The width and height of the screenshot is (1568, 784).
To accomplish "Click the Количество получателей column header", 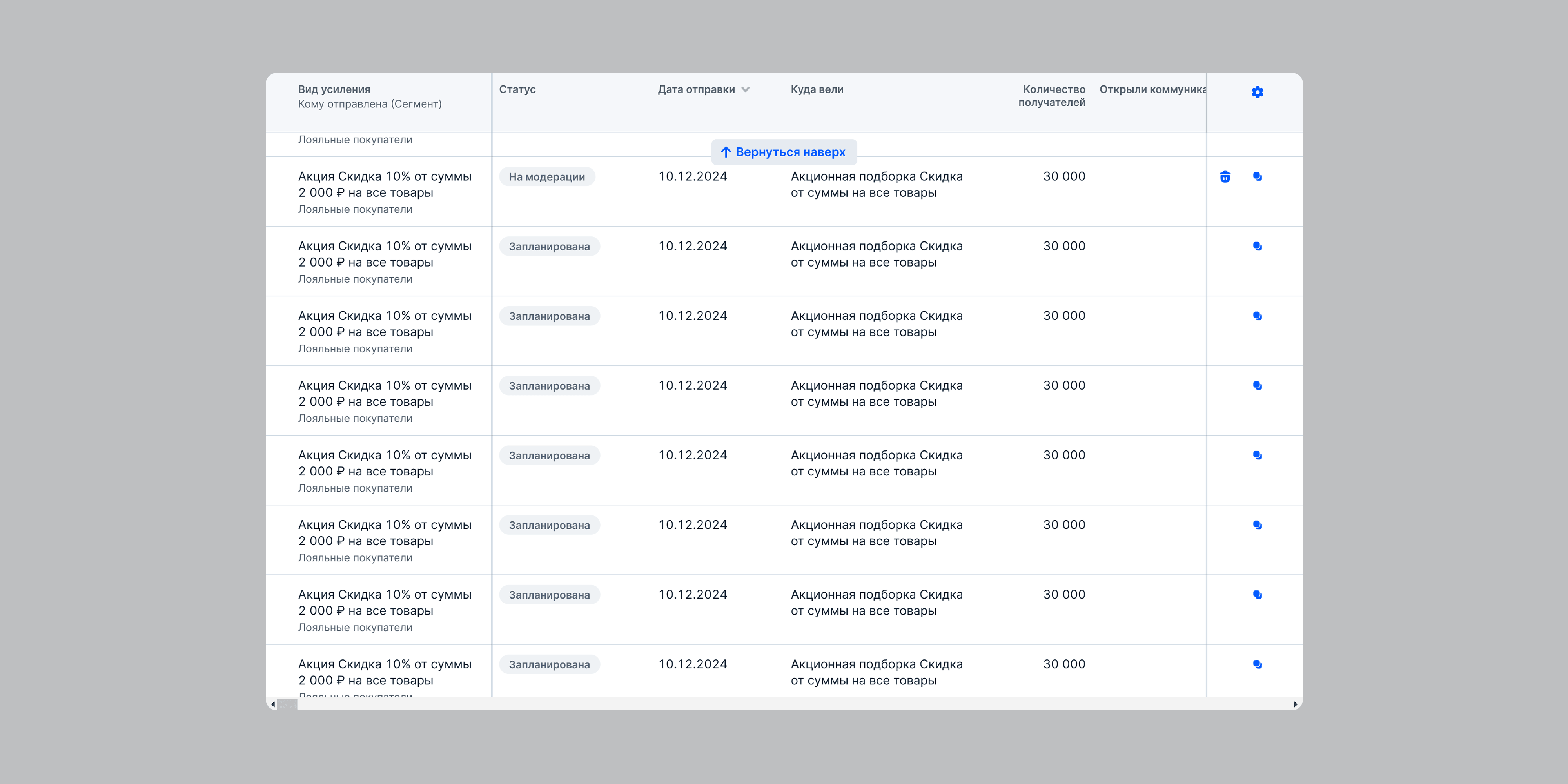I will coord(1052,96).
